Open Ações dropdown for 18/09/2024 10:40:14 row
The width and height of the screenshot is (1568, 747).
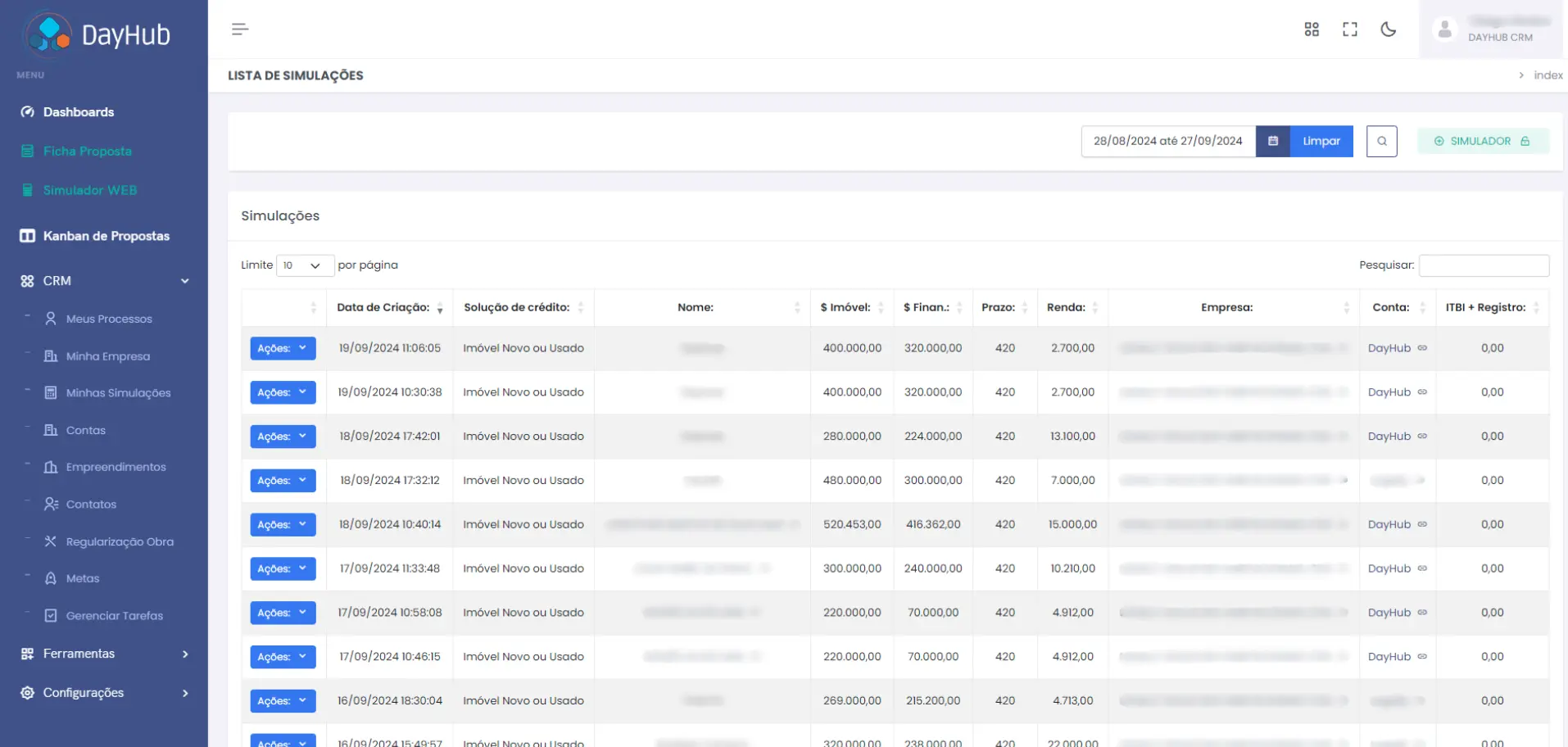tap(283, 525)
